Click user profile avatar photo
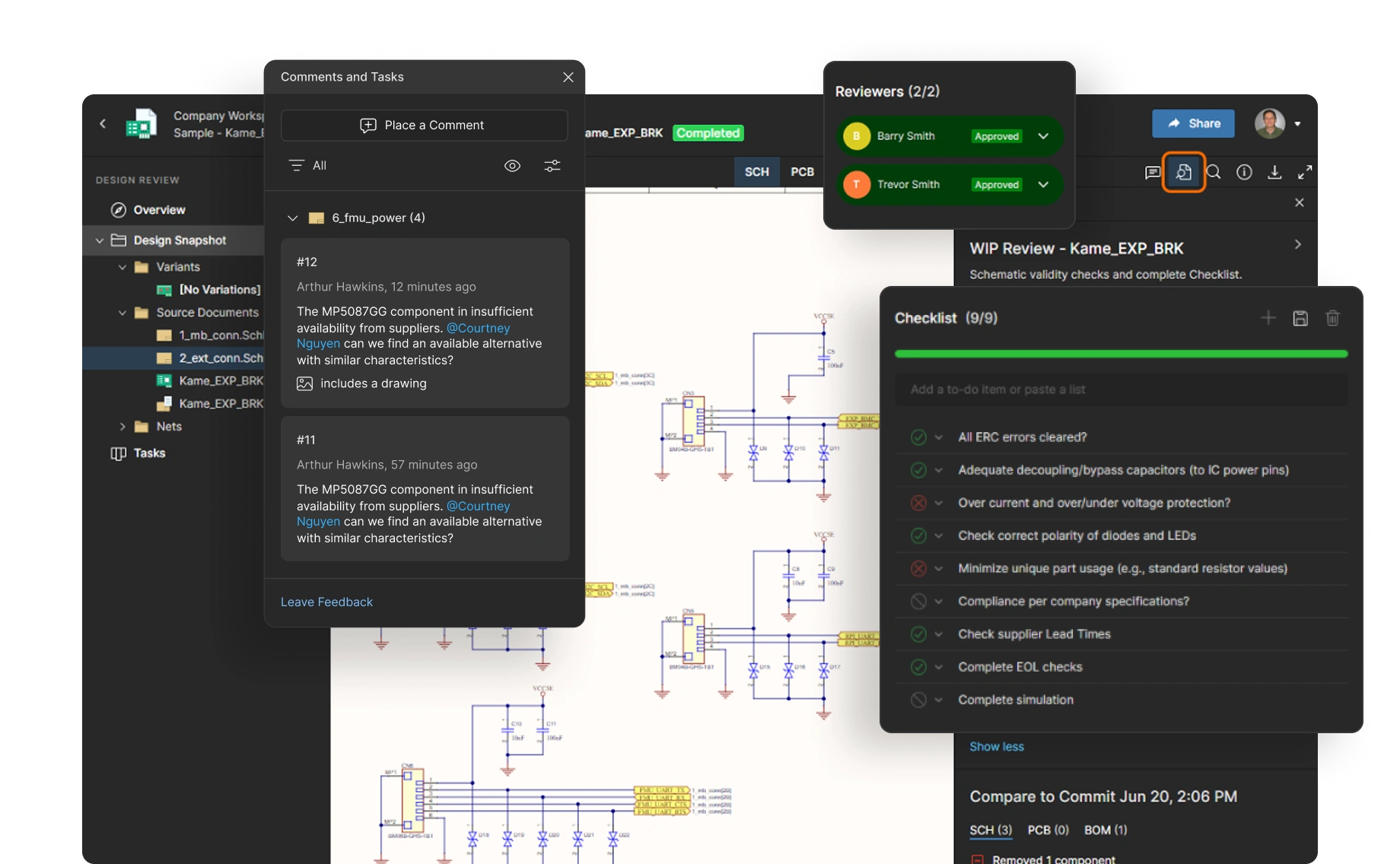Screen dimensions: 1400x864 [x=1269, y=123]
